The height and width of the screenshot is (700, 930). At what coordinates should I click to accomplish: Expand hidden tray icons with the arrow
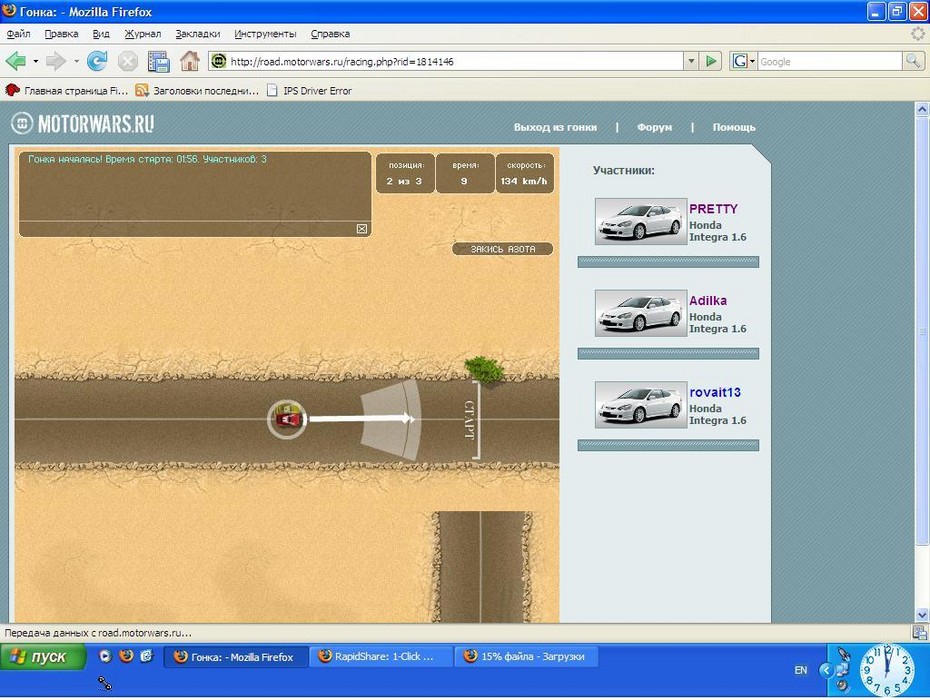point(826,670)
